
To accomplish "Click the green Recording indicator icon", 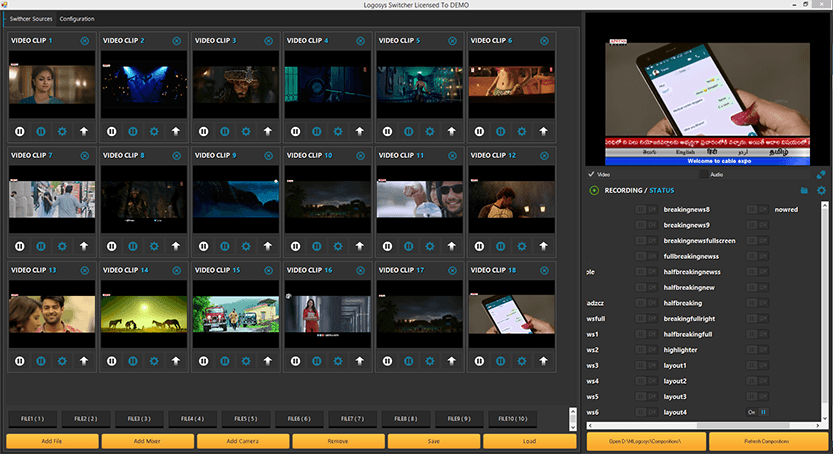I will tap(594, 190).
